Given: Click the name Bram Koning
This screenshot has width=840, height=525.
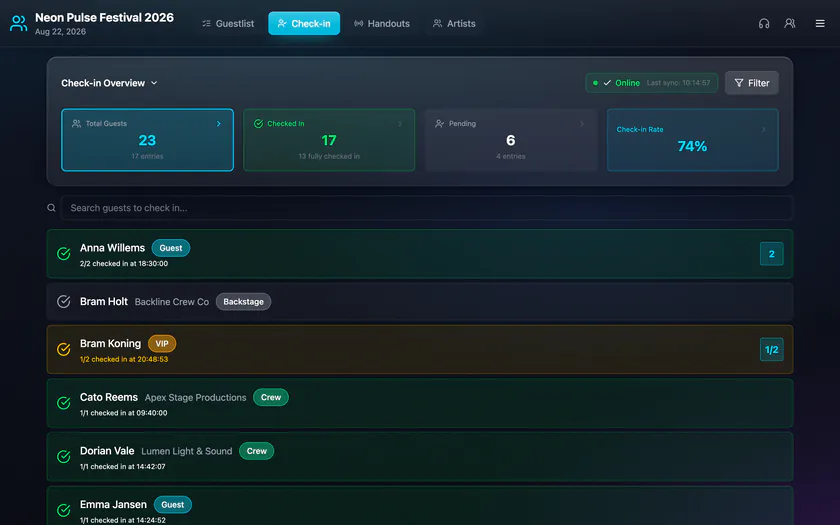Looking at the screenshot, I should pos(110,343).
